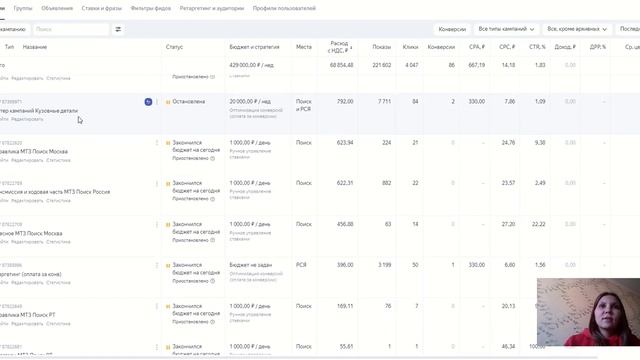The width and height of the screenshot is (640, 360).
Task: Open three-dot menu in the 169,11 spend row
Action: [x=157, y=306]
